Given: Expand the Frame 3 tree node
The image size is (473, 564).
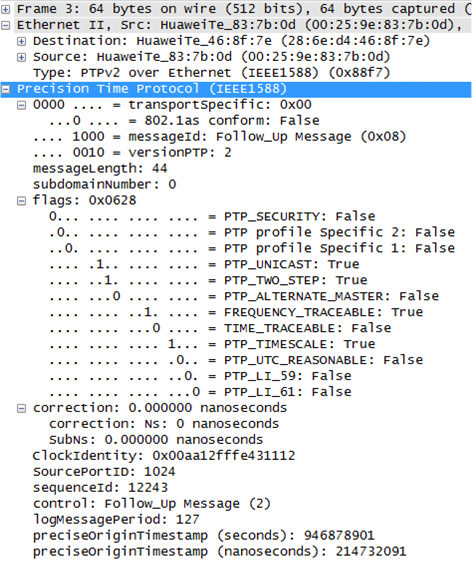Looking at the screenshot, I should (x=6, y=9).
